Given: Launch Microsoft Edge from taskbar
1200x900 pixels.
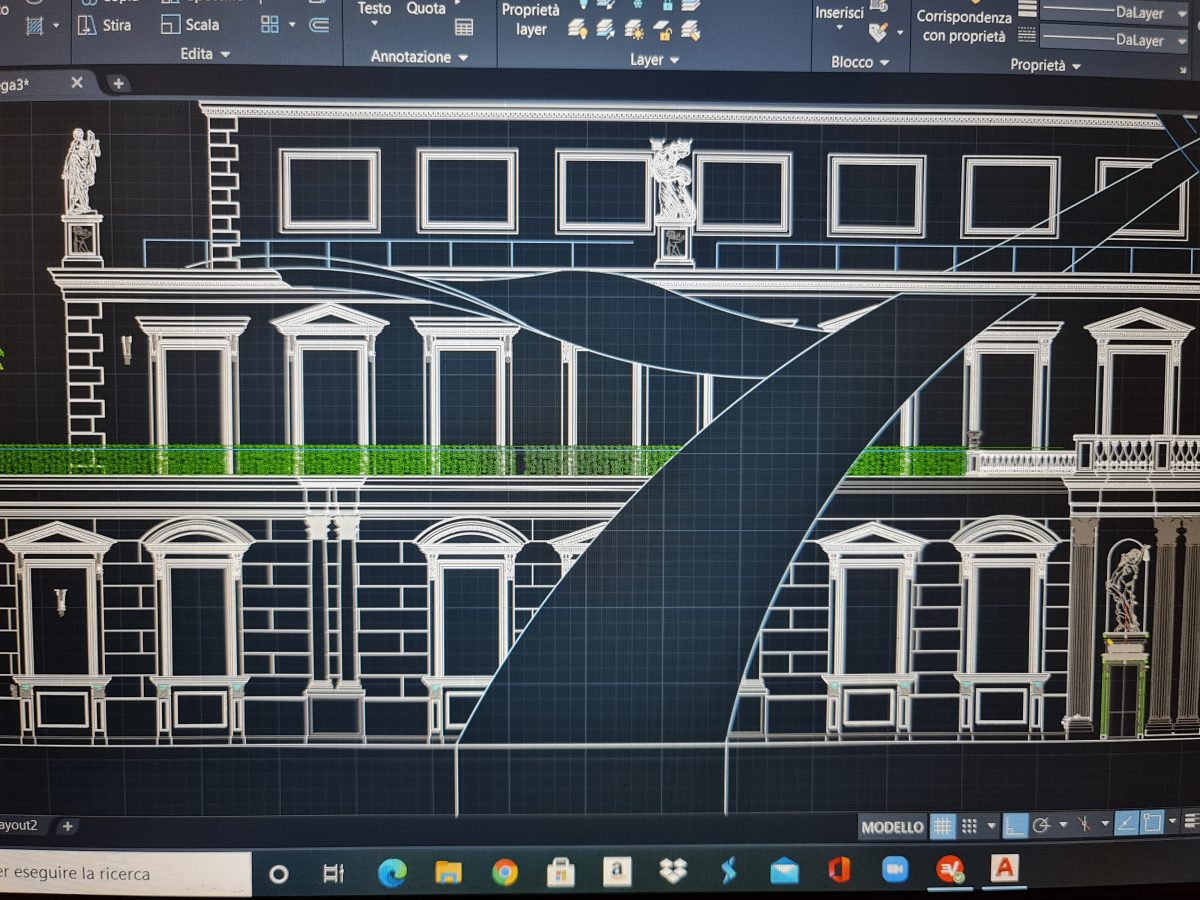Looking at the screenshot, I should tap(392, 873).
